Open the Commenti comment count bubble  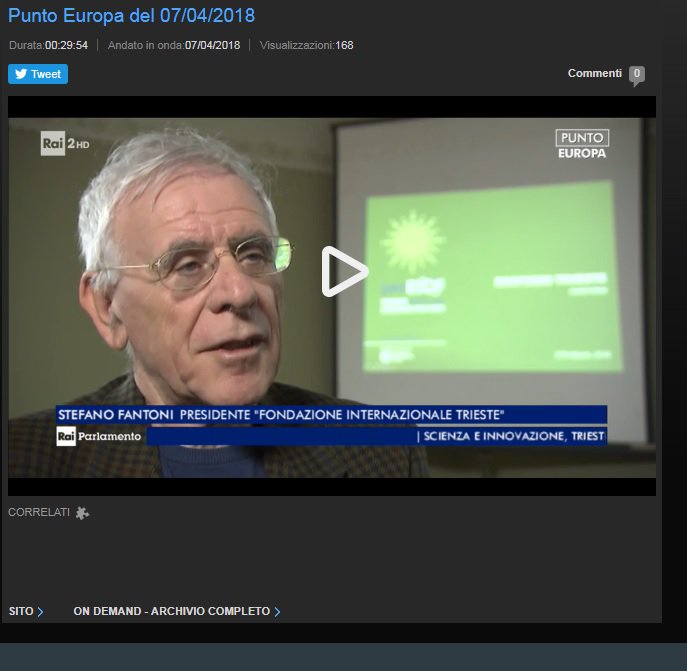tap(637, 75)
